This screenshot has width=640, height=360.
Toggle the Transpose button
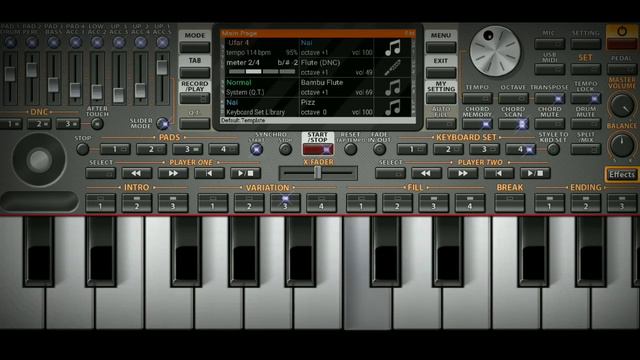tap(549, 98)
